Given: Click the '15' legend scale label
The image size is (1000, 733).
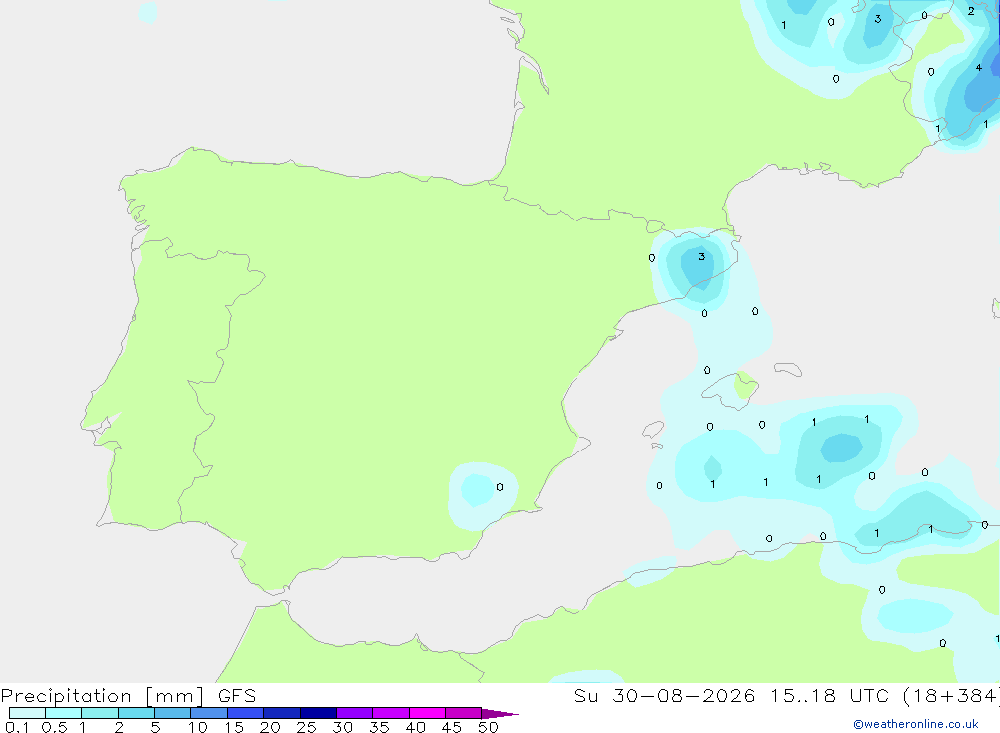Looking at the screenshot, I should pos(234,727).
